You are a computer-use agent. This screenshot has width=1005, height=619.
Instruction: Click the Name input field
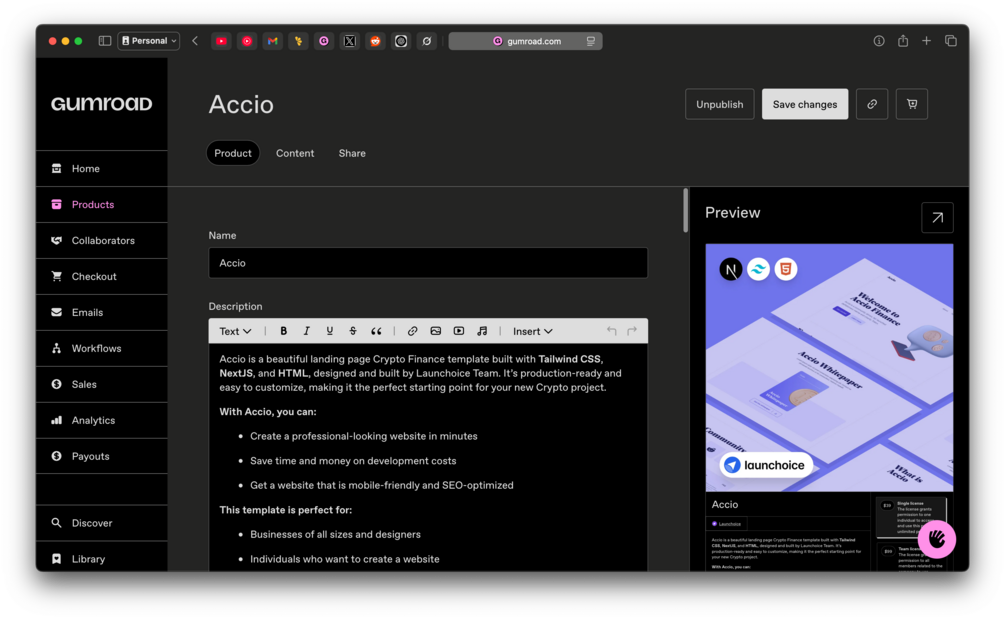428,263
